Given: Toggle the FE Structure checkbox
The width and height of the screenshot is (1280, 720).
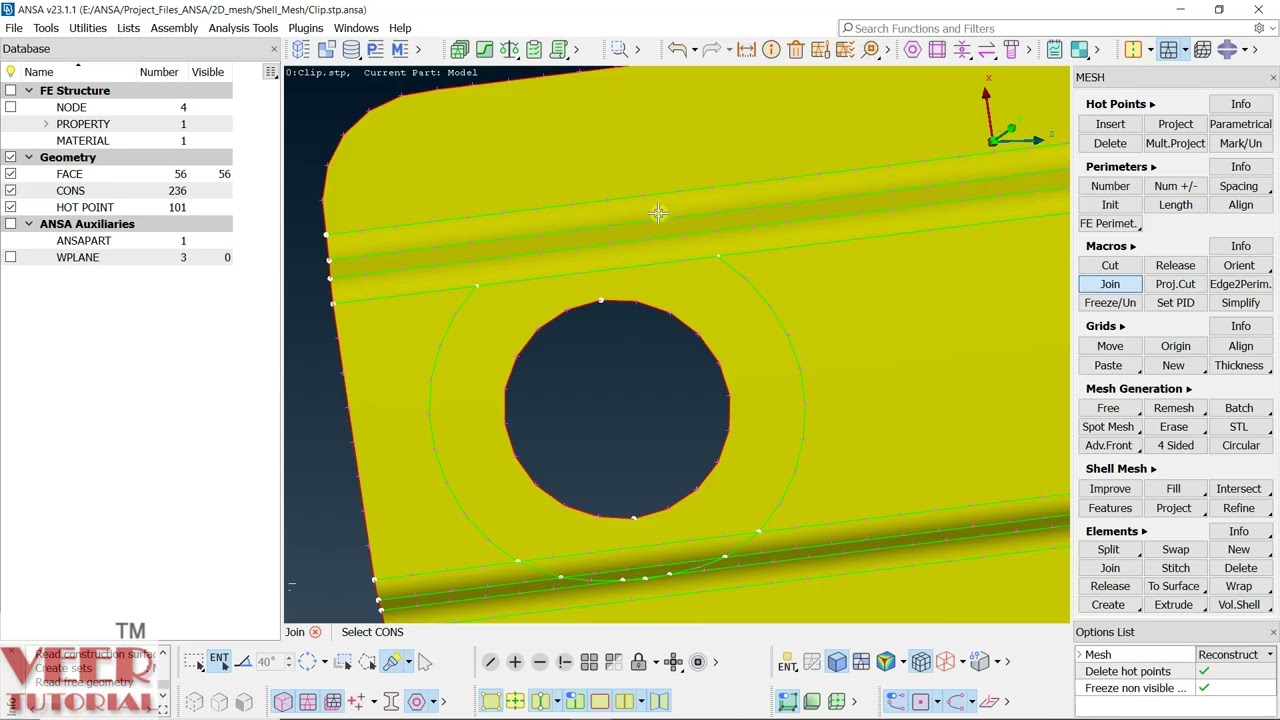Looking at the screenshot, I should click(11, 90).
